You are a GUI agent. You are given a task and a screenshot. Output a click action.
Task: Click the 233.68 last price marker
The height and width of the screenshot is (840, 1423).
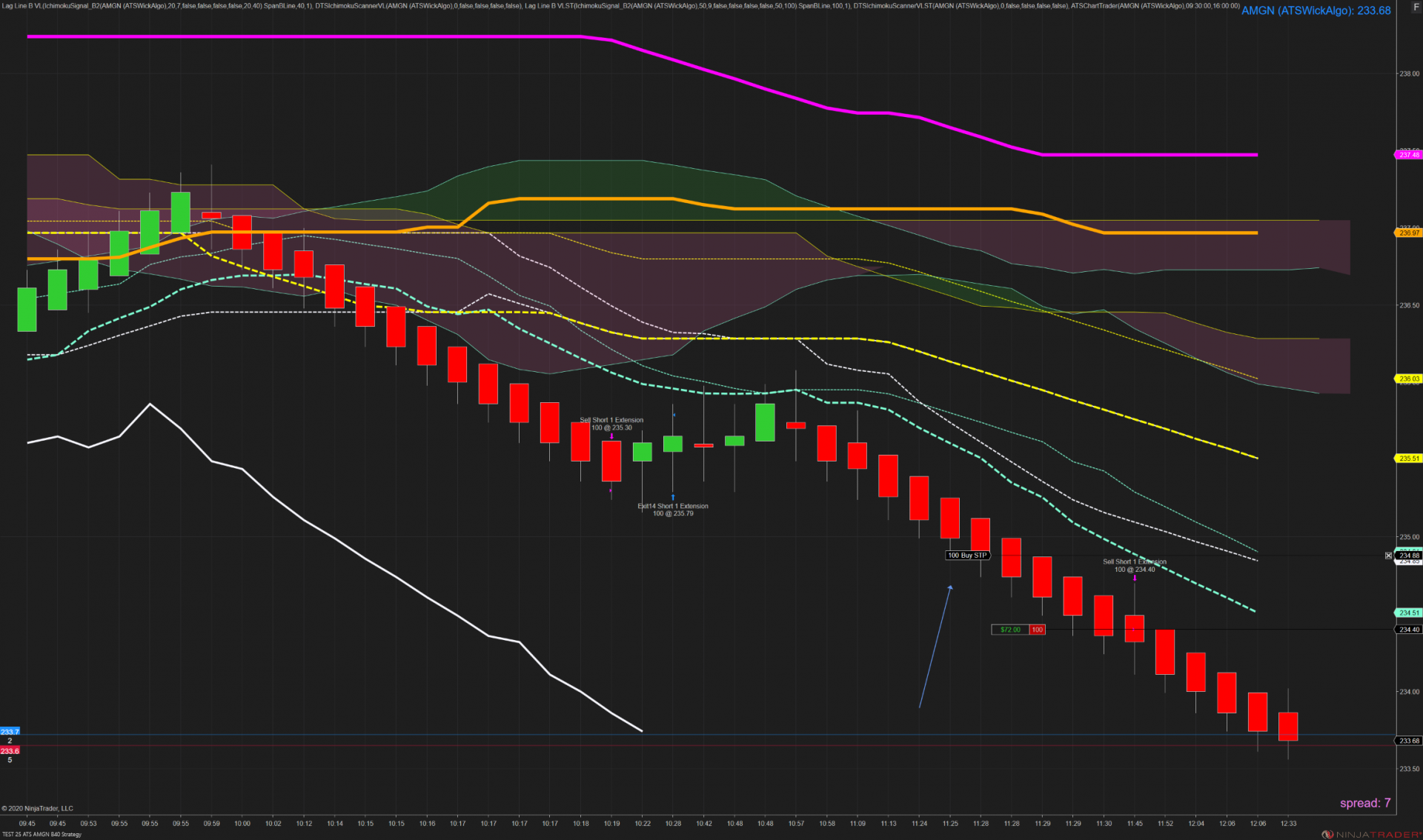1409,741
